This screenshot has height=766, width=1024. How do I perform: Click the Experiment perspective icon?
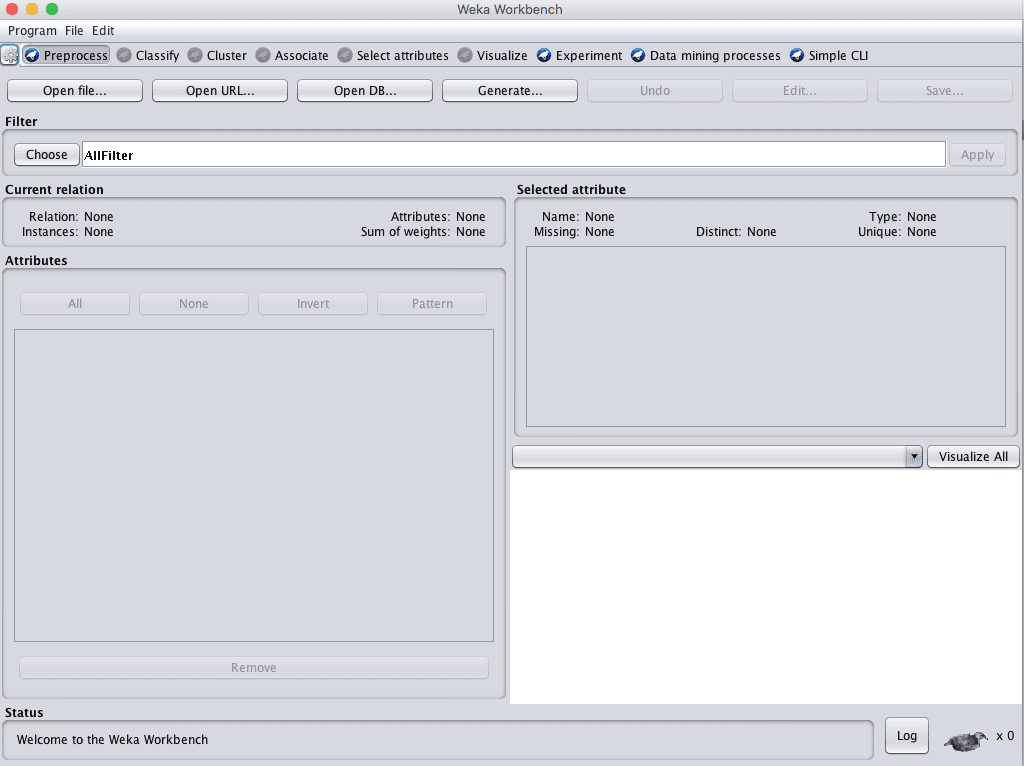pos(544,56)
